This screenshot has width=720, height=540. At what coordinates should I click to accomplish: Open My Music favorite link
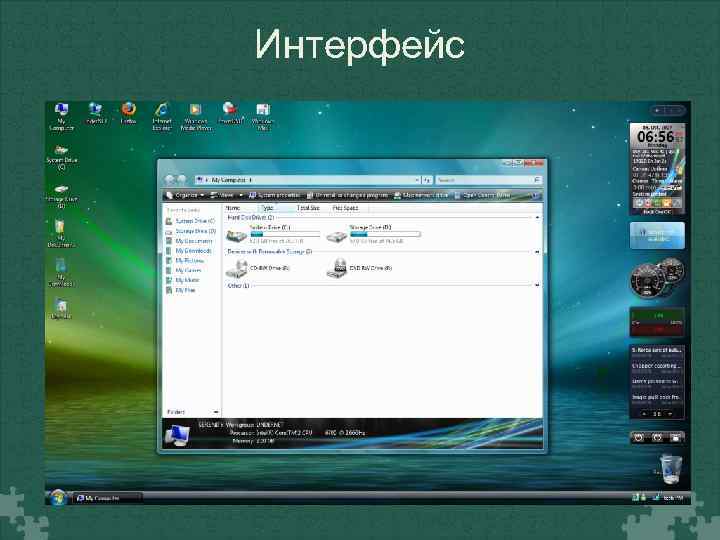tap(183, 280)
